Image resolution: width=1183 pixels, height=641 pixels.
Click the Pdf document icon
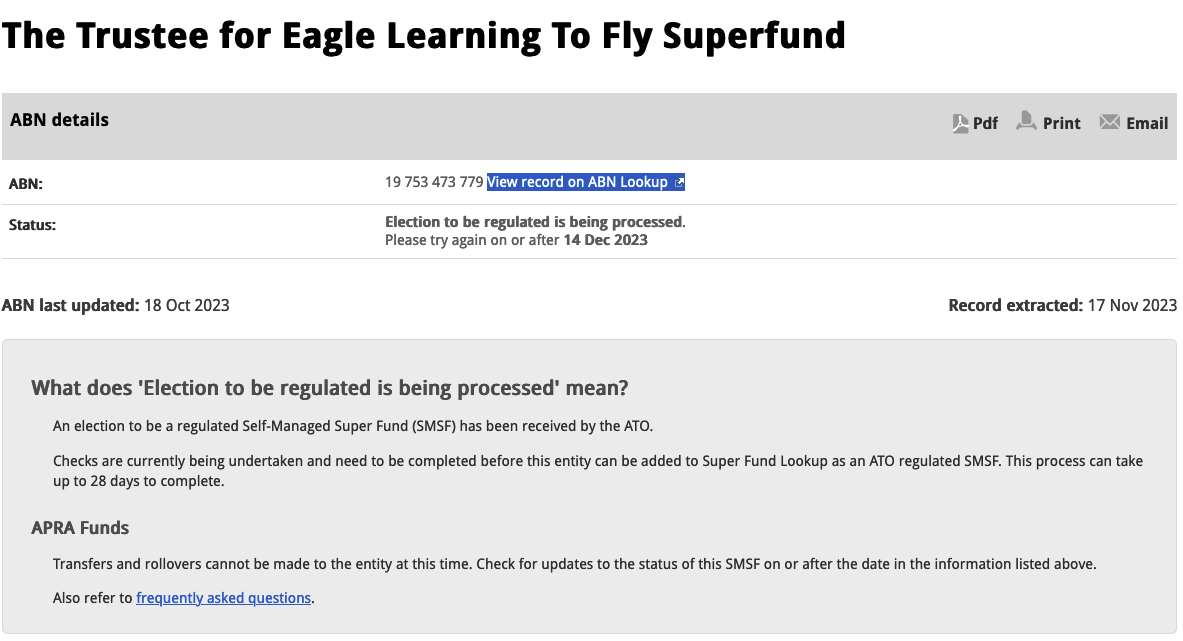[x=961, y=123]
